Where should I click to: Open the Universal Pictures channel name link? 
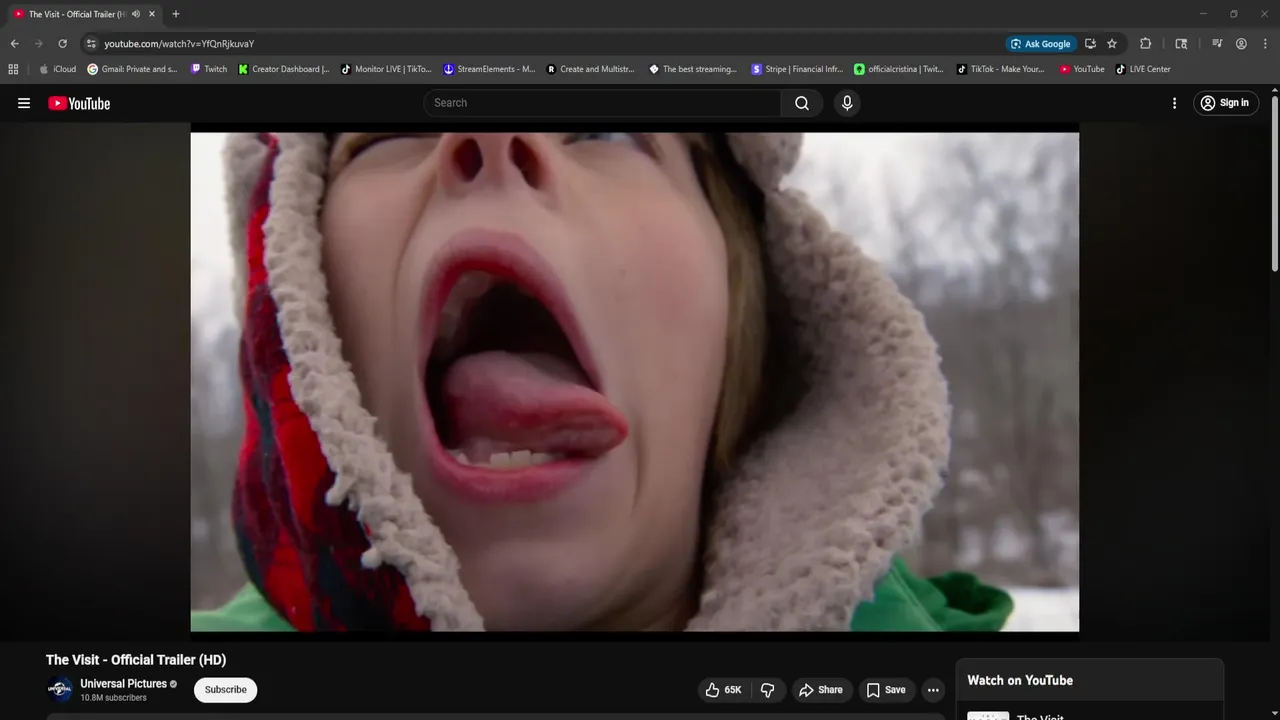click(124, 684)
